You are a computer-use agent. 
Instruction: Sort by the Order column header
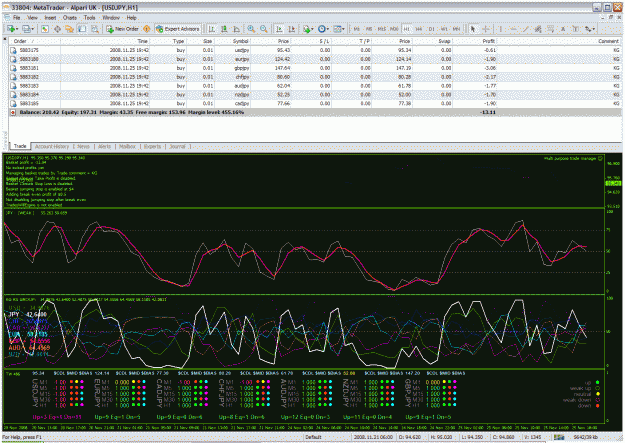pos(35,41)
